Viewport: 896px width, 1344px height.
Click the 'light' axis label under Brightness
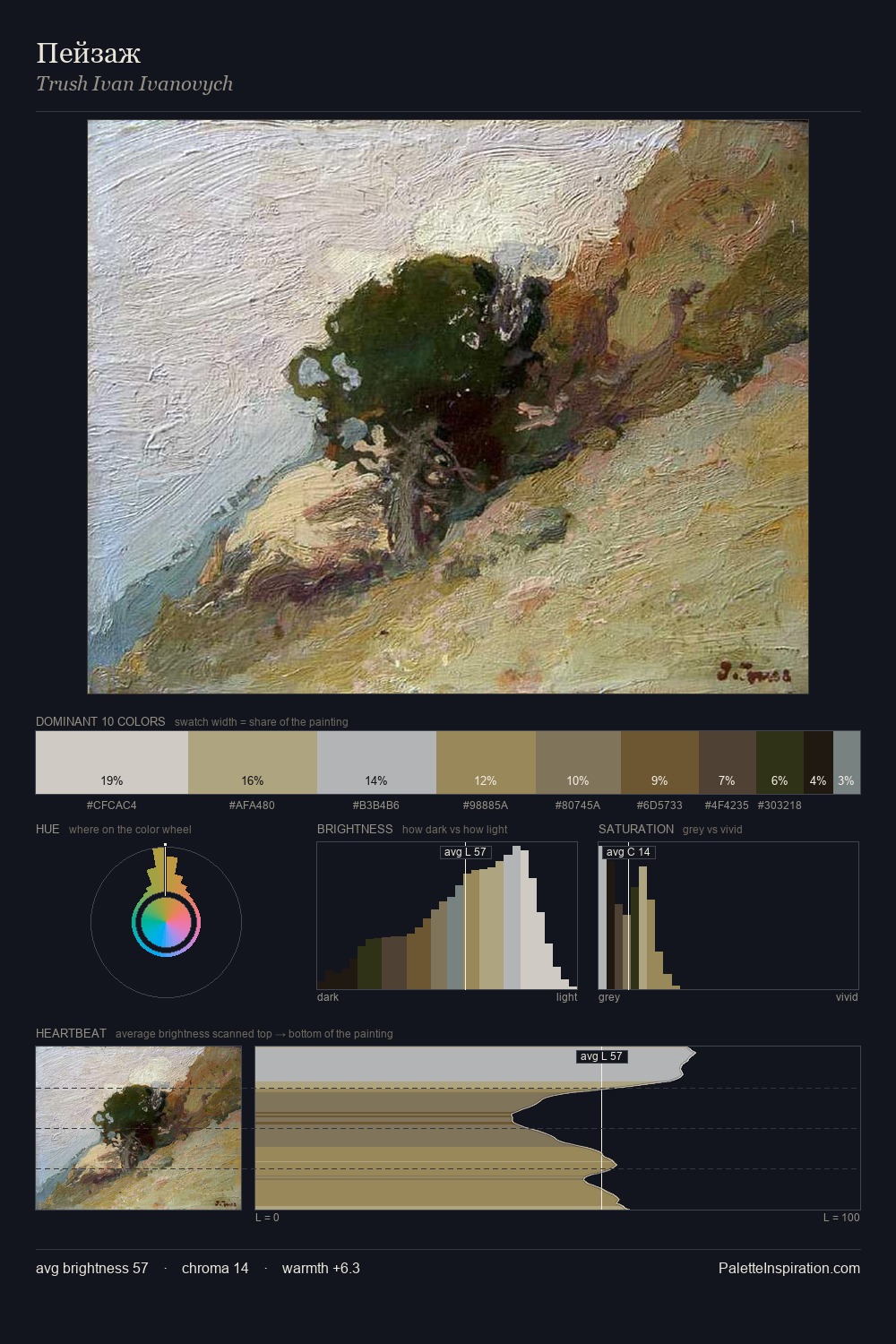[x=566, y=996]
